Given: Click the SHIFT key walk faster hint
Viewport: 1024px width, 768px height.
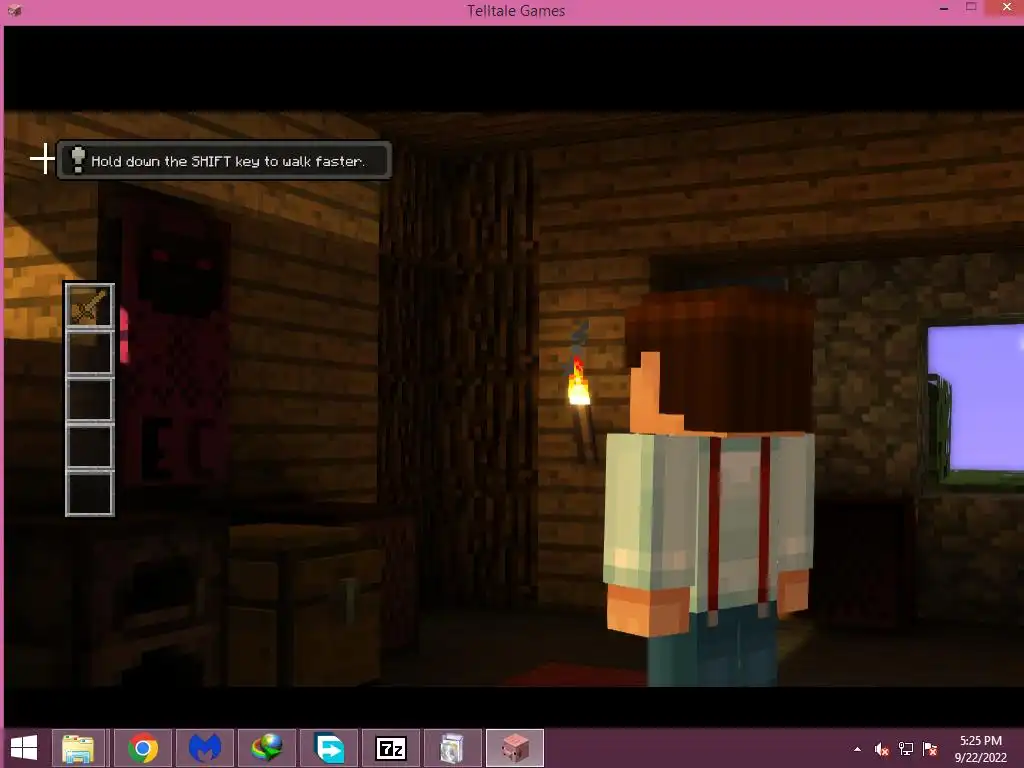Looking at the screenshot, I should [x=225, y=160].
